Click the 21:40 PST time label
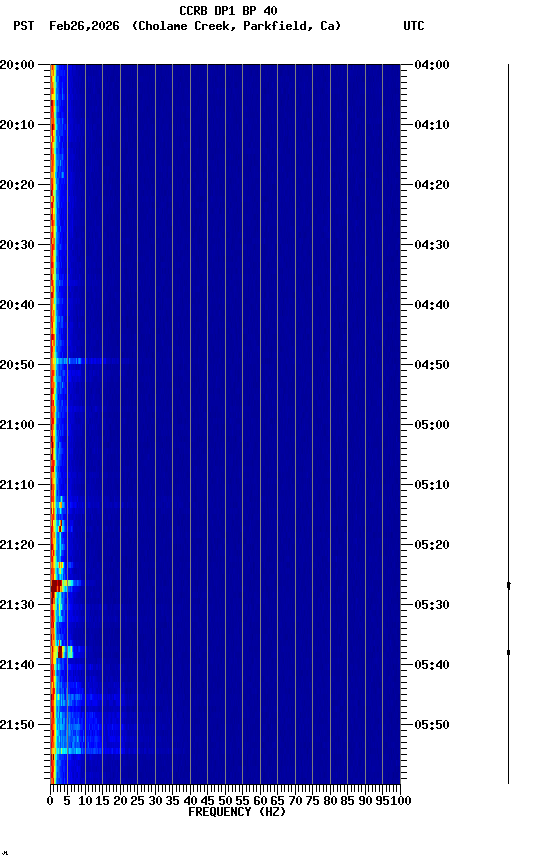The width and height of the screenshot is (552, 864). pos(17,666)
